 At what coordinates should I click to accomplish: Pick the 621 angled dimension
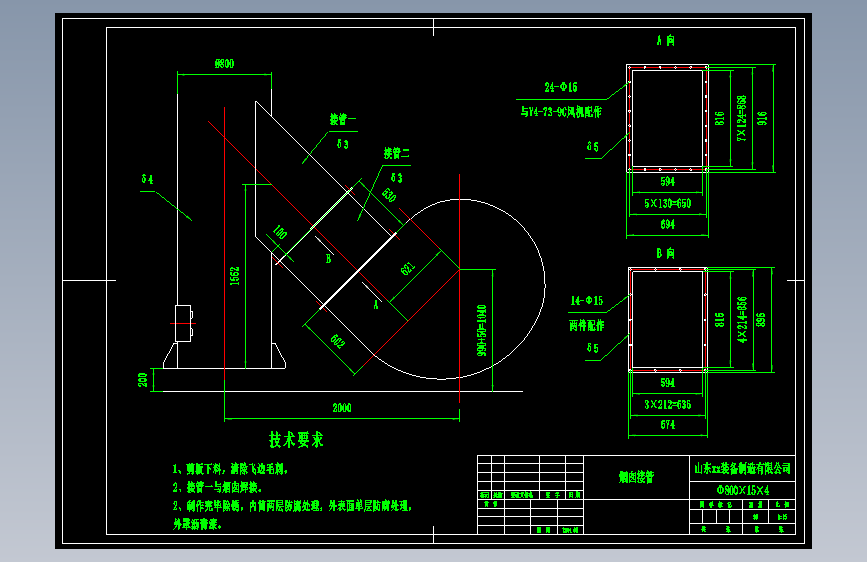point(408,268)
